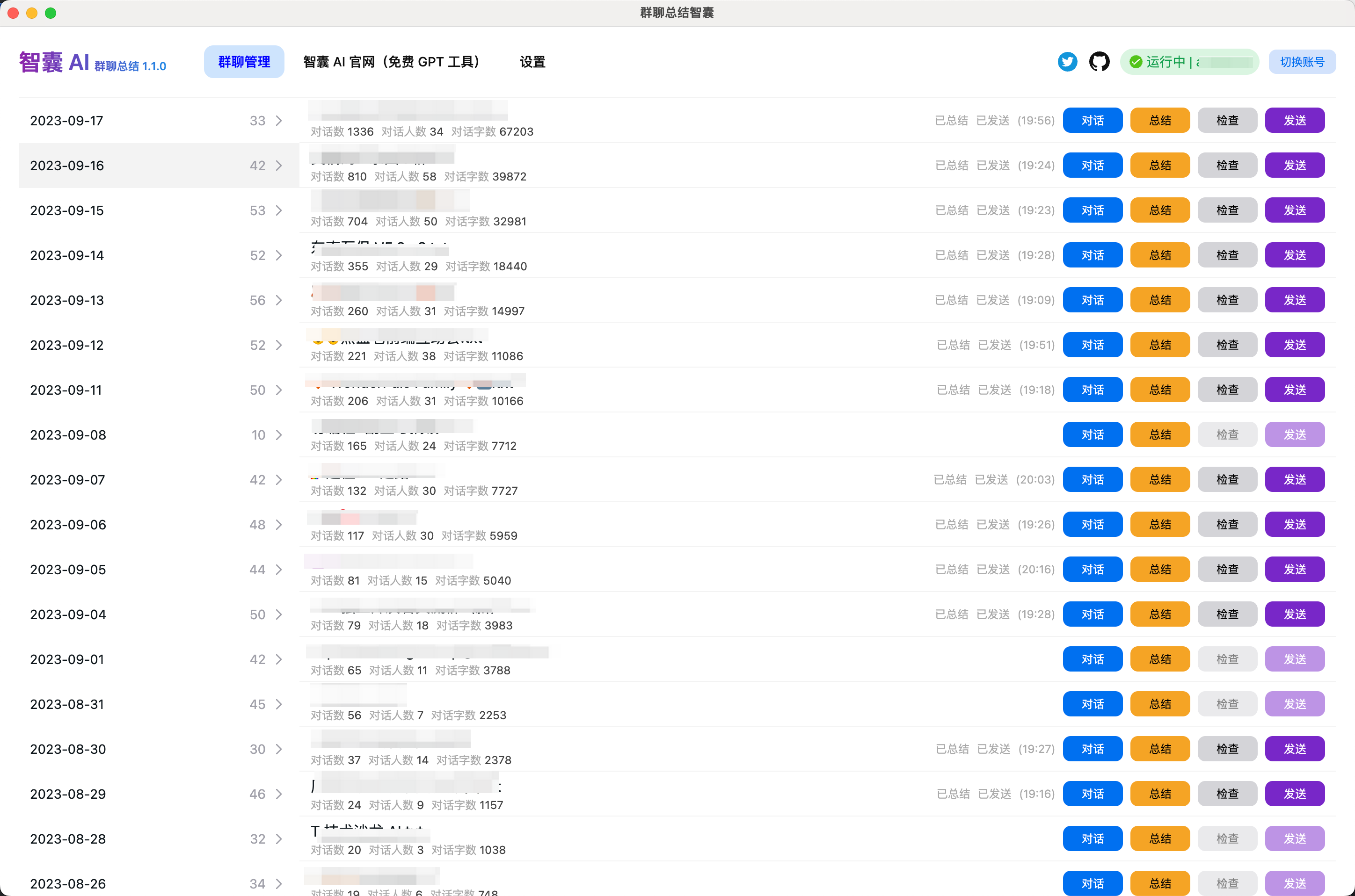Select the 2023-09-11 date row
This screenshot has width=1355, height=896.
(x=159, y=390)
